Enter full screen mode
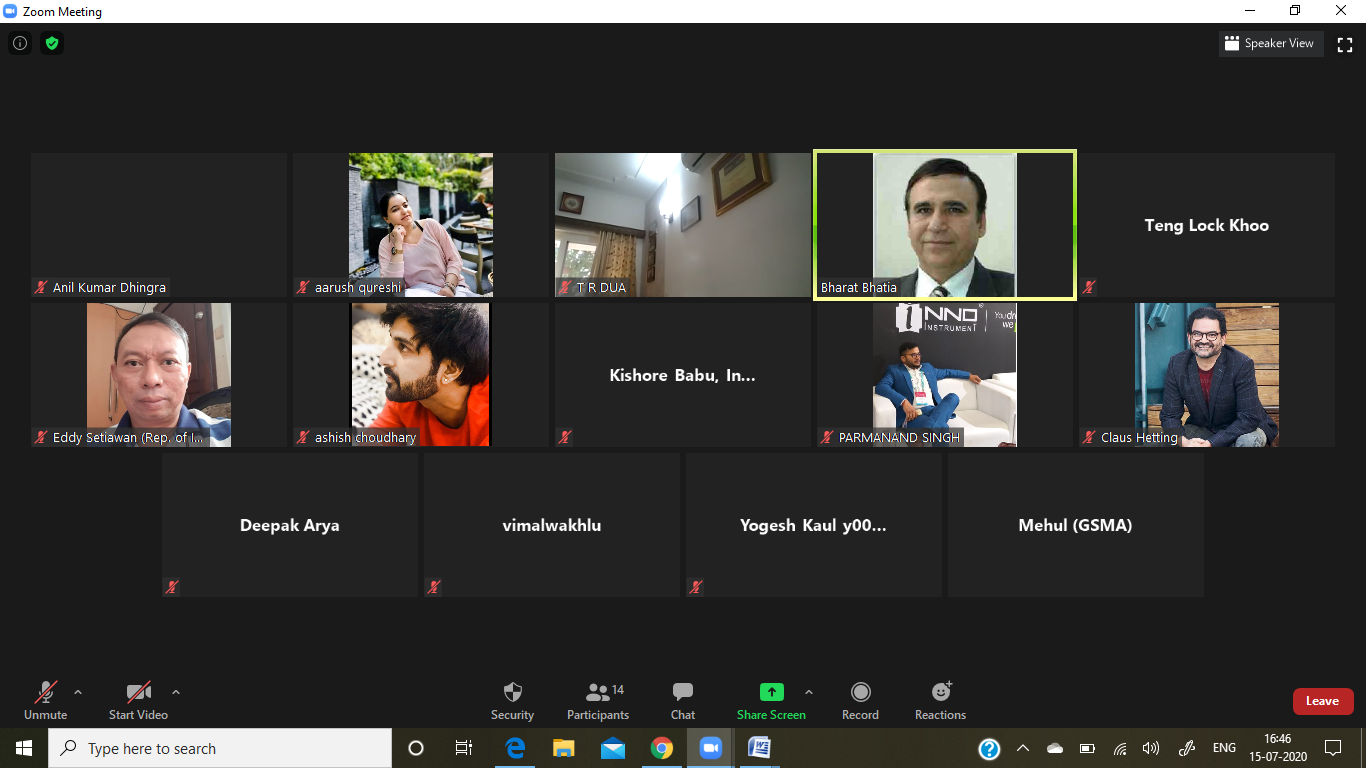This screenshot has height=768, width=1366. pyautogui.click(x=1345, y=44)
